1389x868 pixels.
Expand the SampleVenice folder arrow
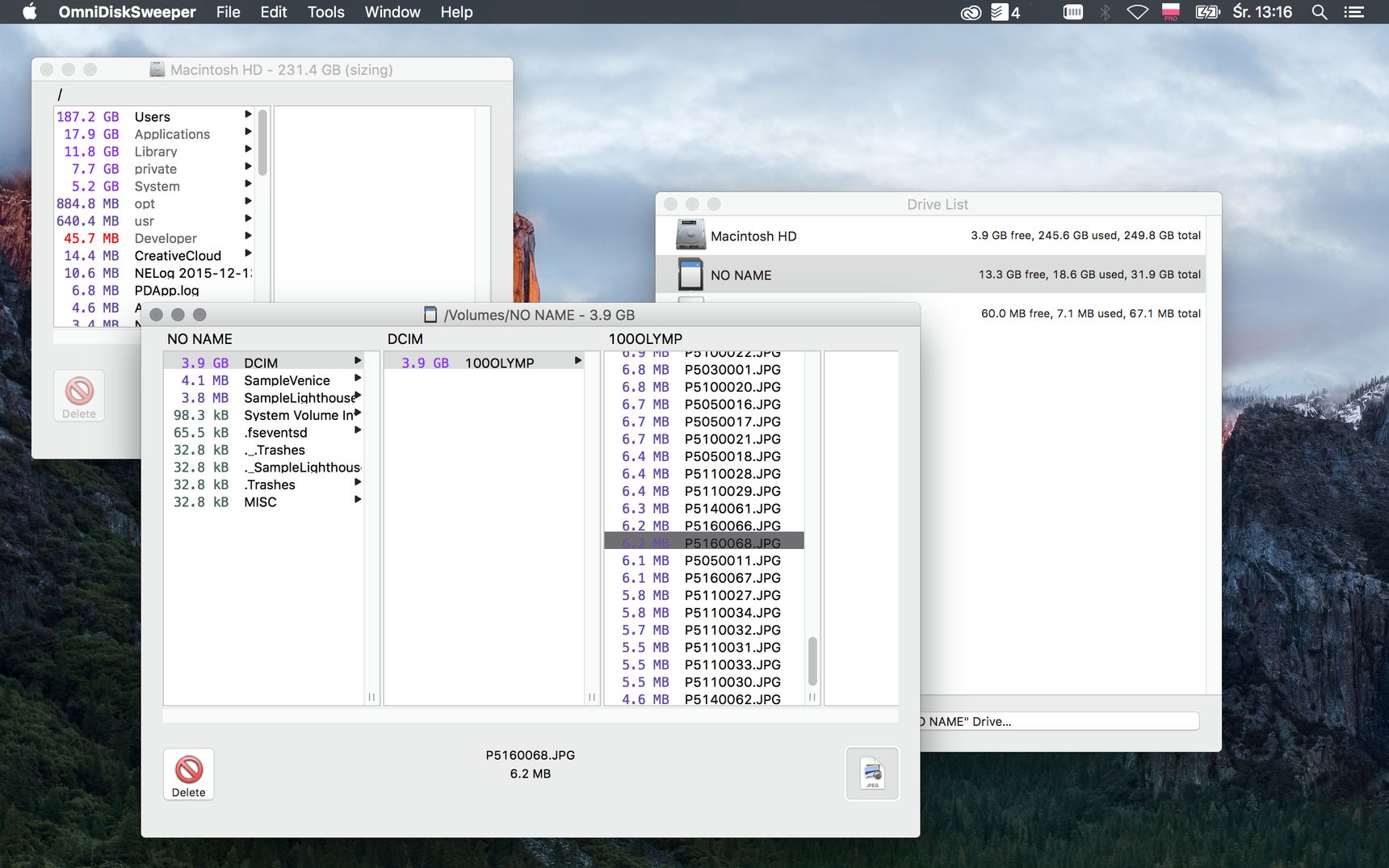(357, 378)
